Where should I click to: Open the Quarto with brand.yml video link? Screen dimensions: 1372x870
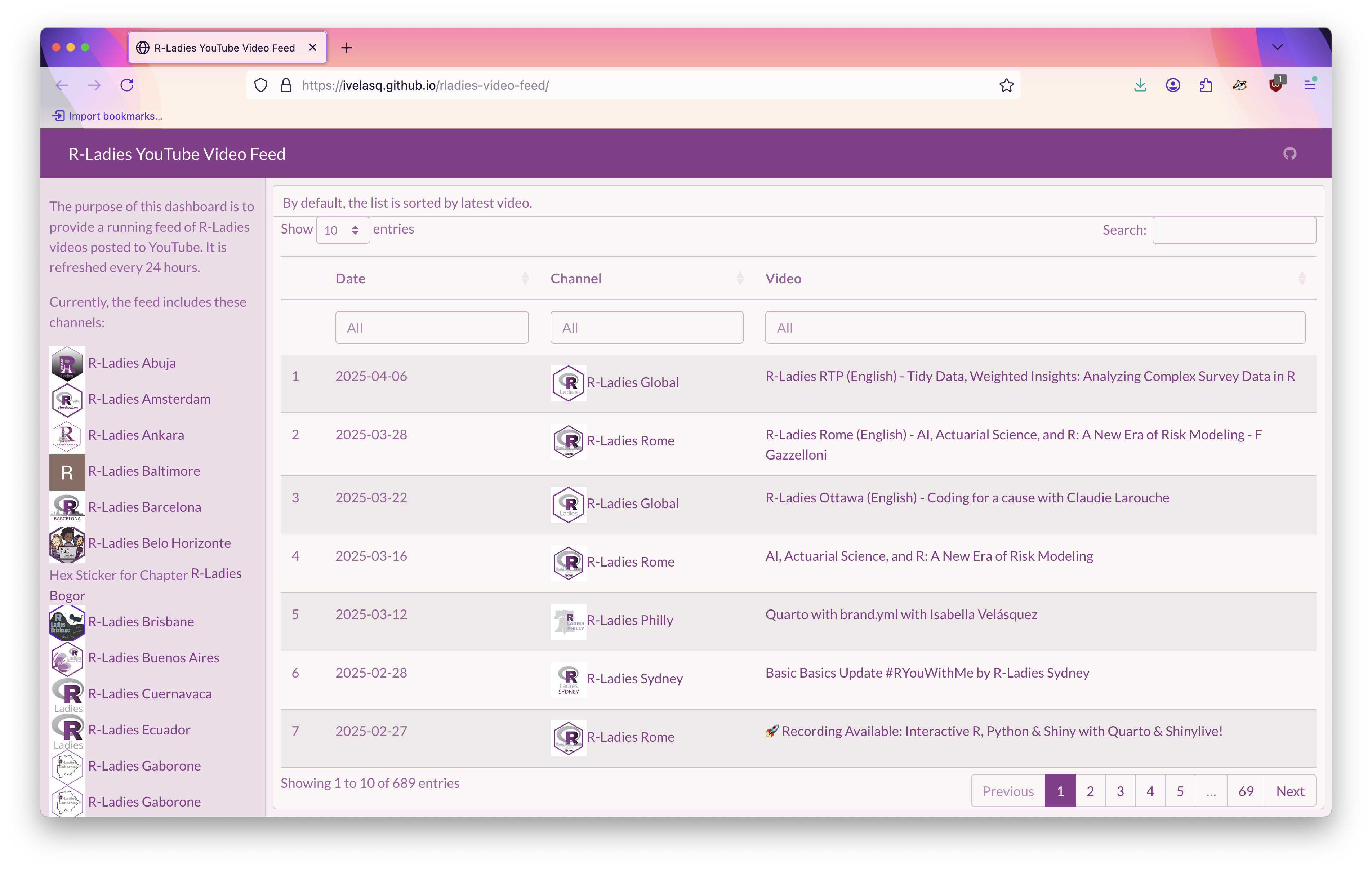[x=901, y=614]
